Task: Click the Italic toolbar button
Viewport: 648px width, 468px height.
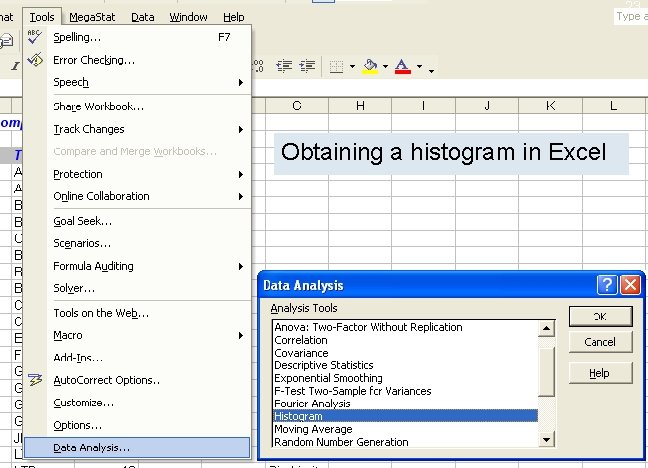Action: point(15,66)
